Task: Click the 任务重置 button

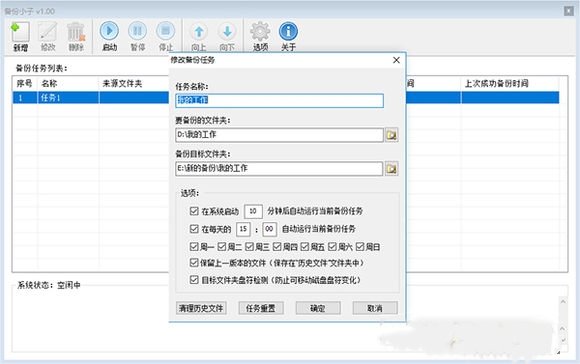Action: click(261, 308)
